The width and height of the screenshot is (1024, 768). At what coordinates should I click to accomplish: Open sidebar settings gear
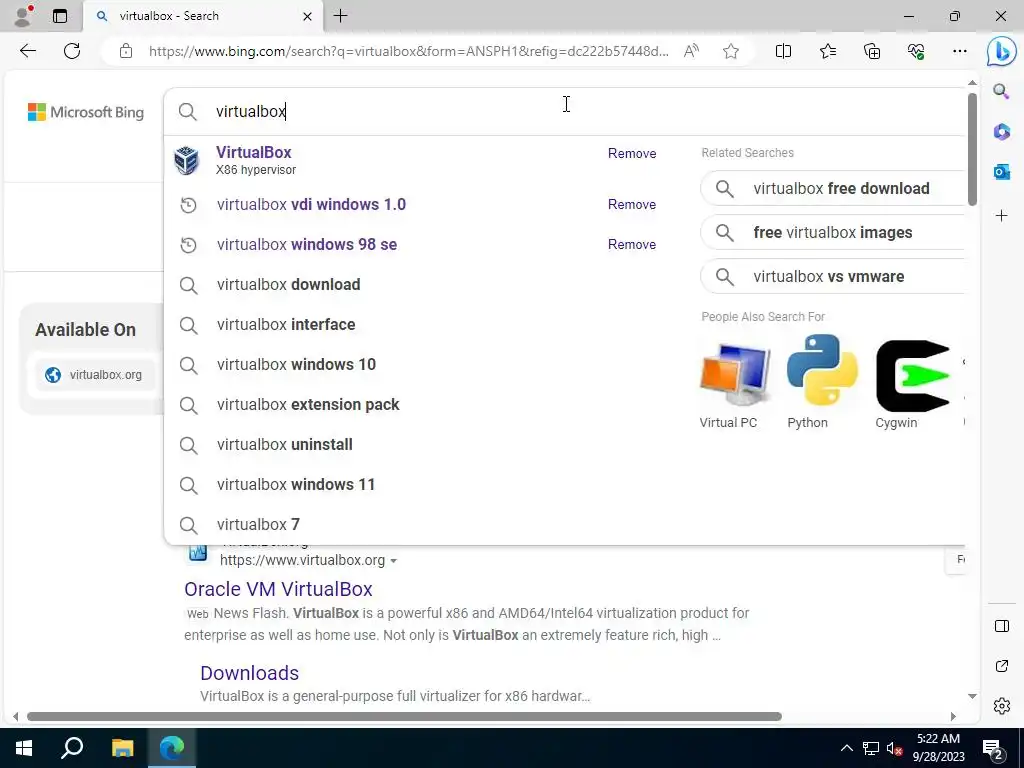pyautogui.click(x=1002, y=706)
